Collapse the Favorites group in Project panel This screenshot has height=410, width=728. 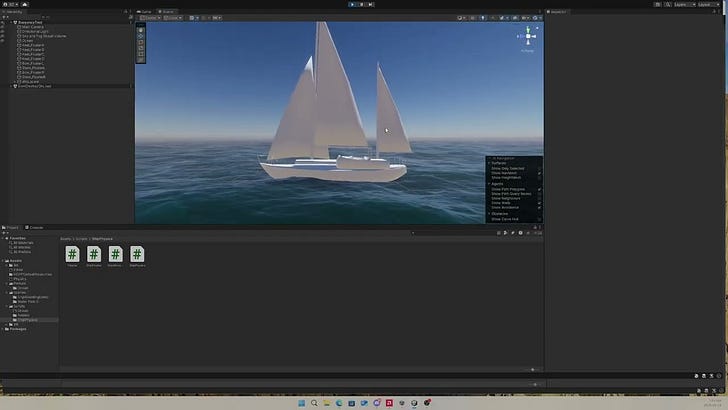coord(3,238)
